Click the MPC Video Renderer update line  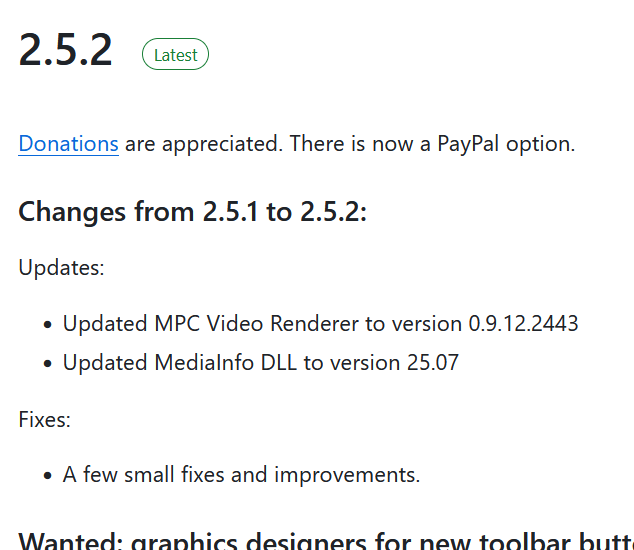tap(320, 324)
